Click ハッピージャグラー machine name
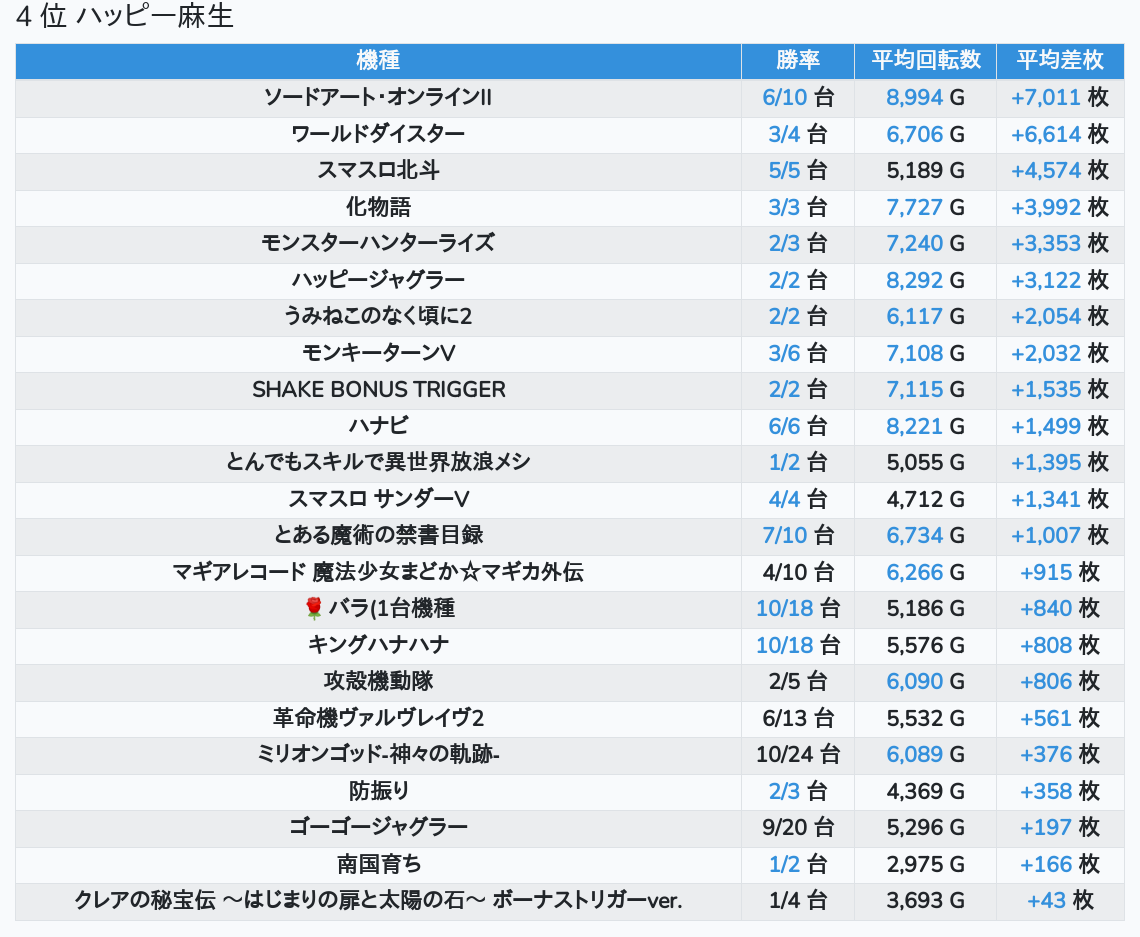 (378, 280)
